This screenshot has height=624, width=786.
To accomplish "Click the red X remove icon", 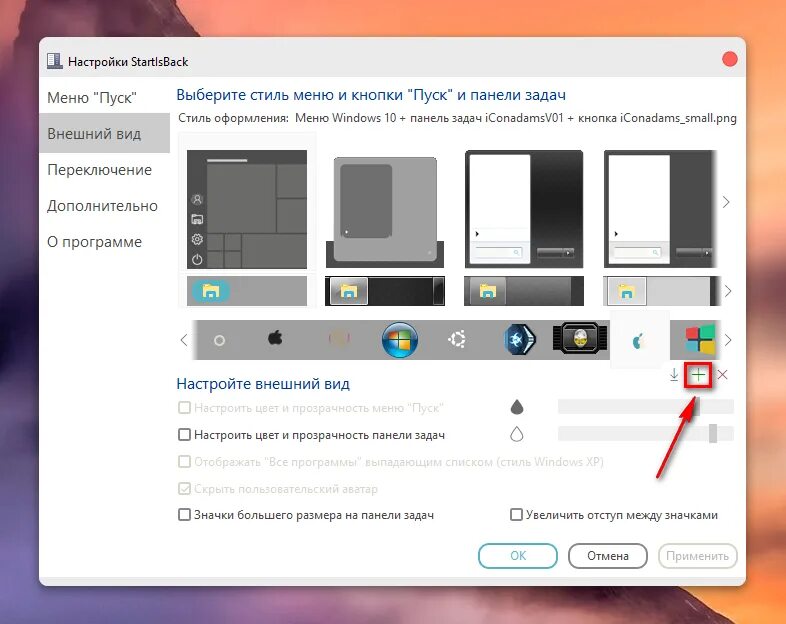I will coord(722,374).
